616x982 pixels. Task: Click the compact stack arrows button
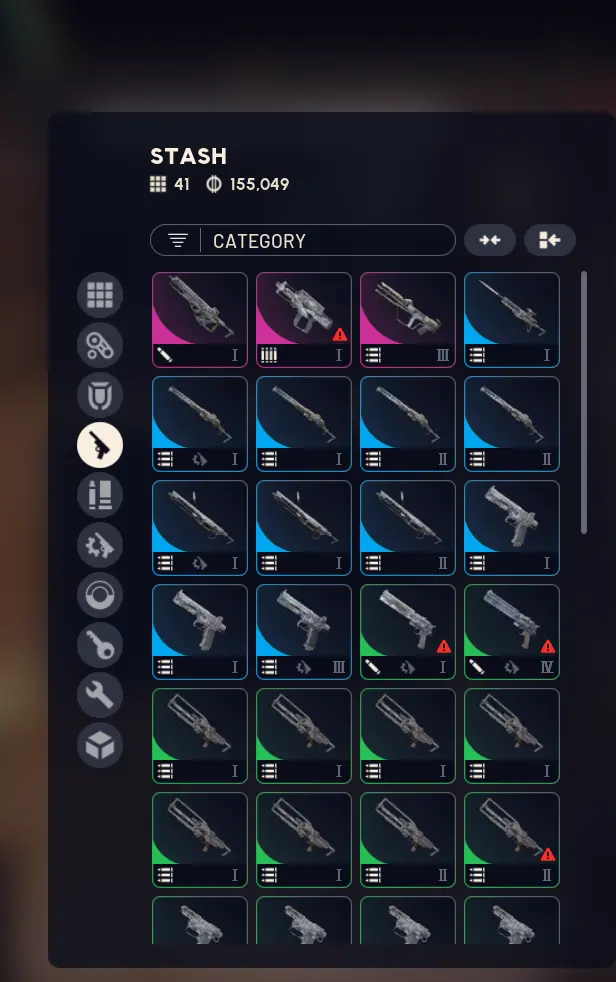(x=490, y=240)
